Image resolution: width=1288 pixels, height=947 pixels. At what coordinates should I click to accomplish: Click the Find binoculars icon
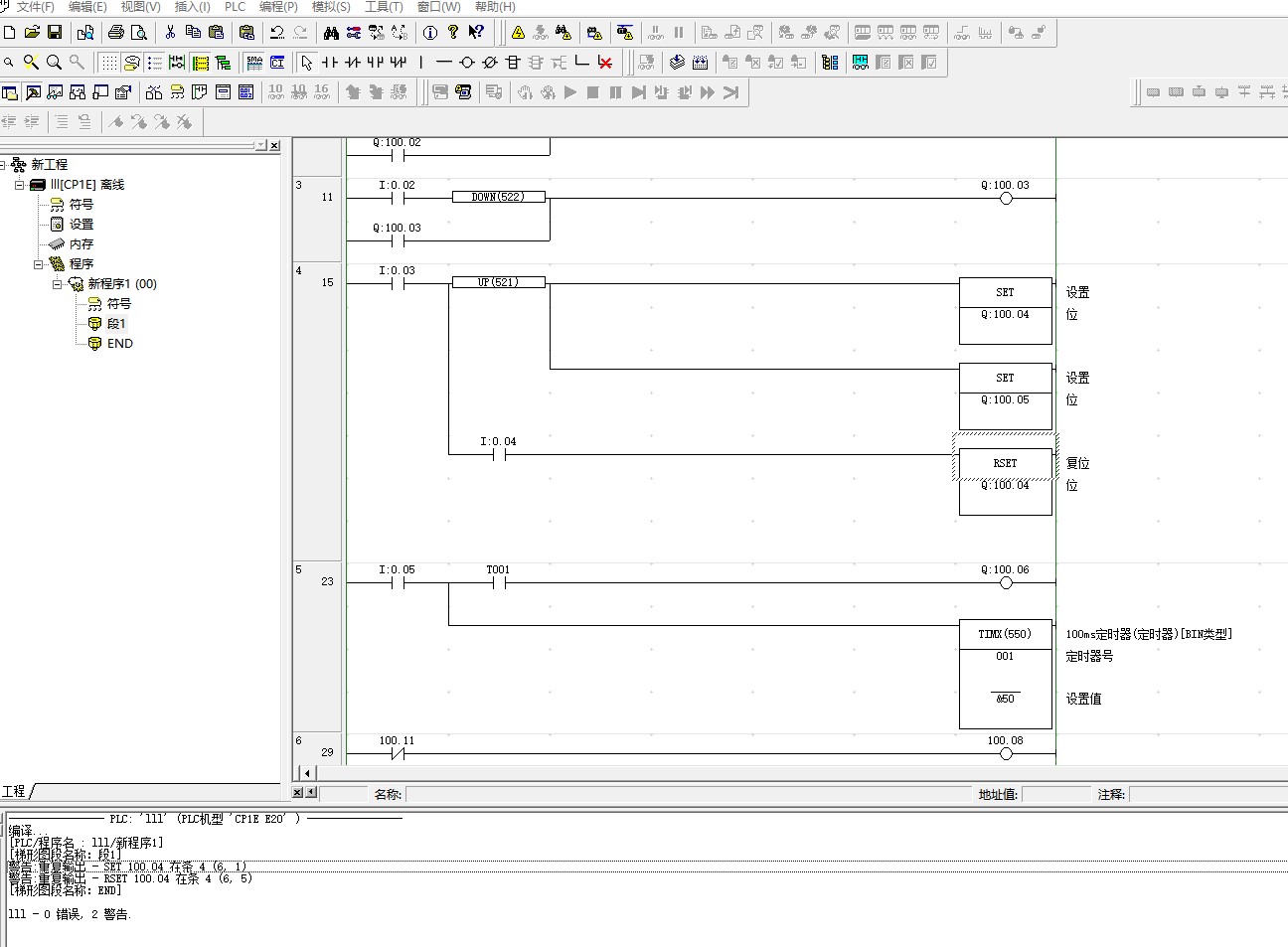tap(331, 33)
